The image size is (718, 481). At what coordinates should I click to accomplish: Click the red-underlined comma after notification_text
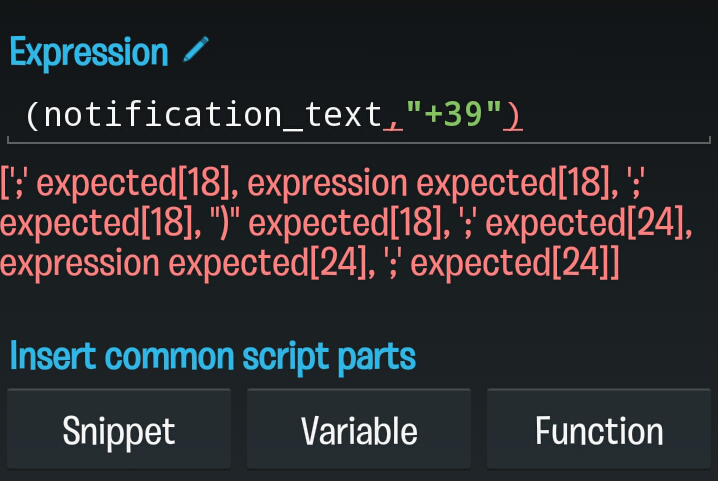click(x=393, y=125)
